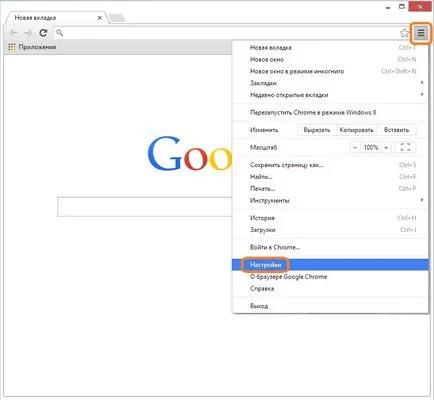This screenshot has width=434, height=400.
Task: Open the Chrome hamburger menu button
Action: [421, 33]
